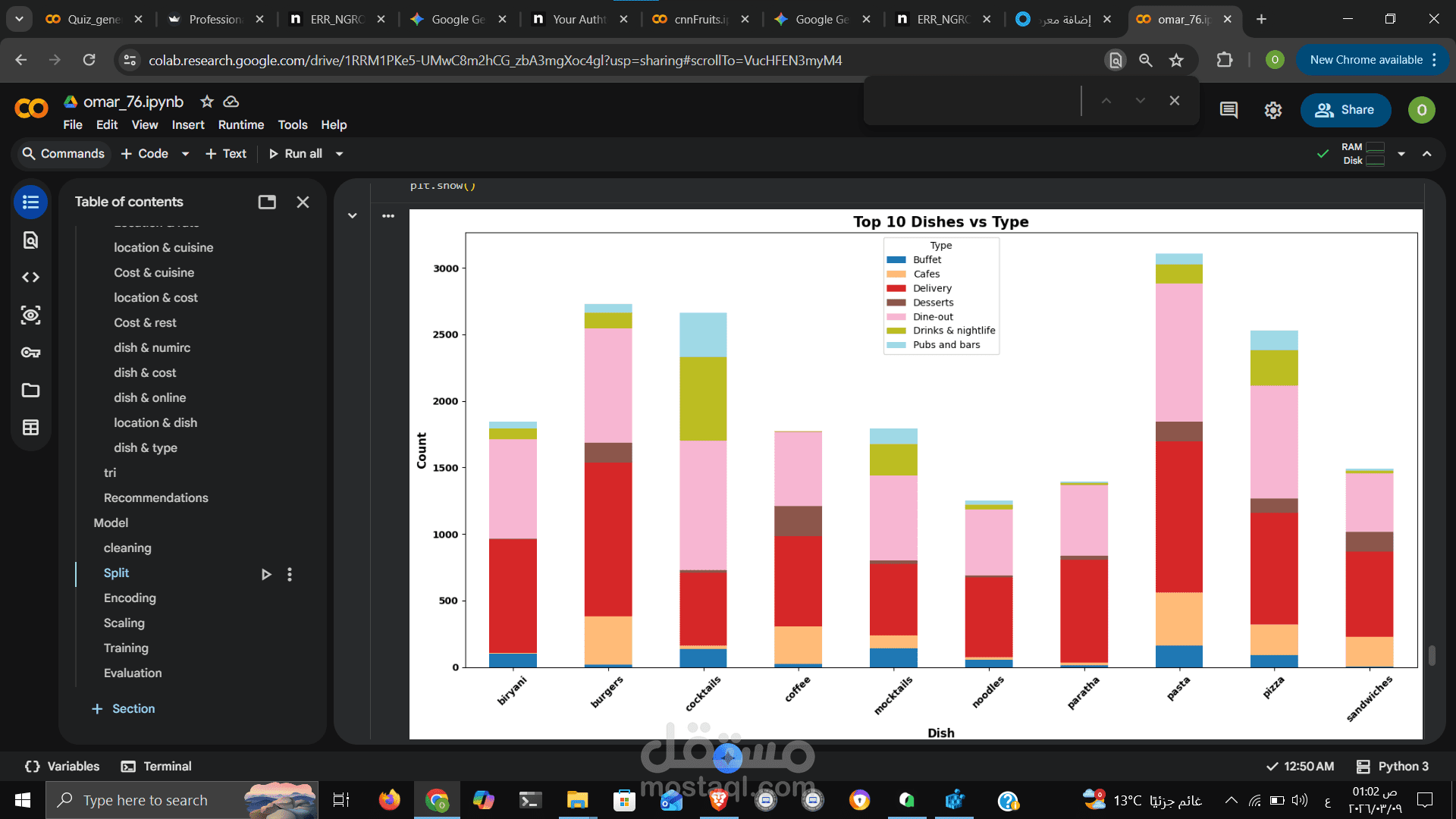The image size is (1456, 819).
Task: Open the Secrets key icon
Action: click(30, 353)
